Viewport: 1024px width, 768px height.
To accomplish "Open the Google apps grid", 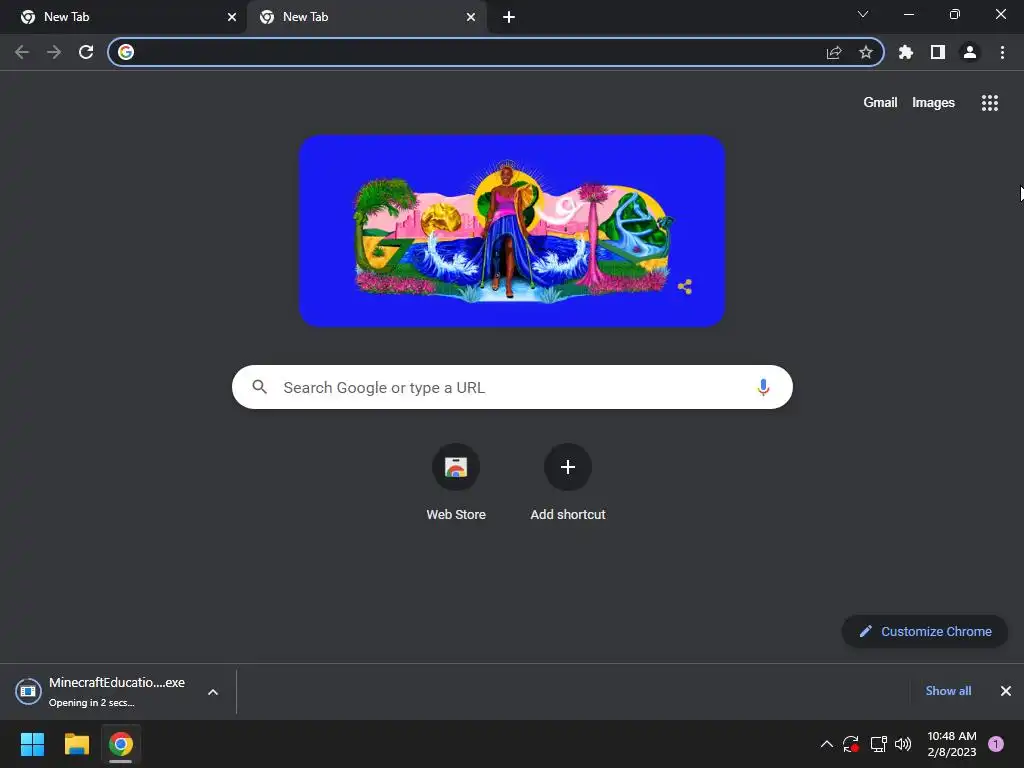I will coord(989,103).
